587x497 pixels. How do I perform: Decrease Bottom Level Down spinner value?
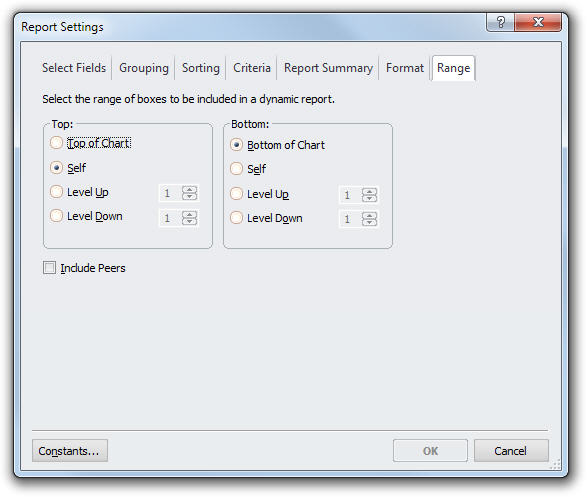(369, 223)
